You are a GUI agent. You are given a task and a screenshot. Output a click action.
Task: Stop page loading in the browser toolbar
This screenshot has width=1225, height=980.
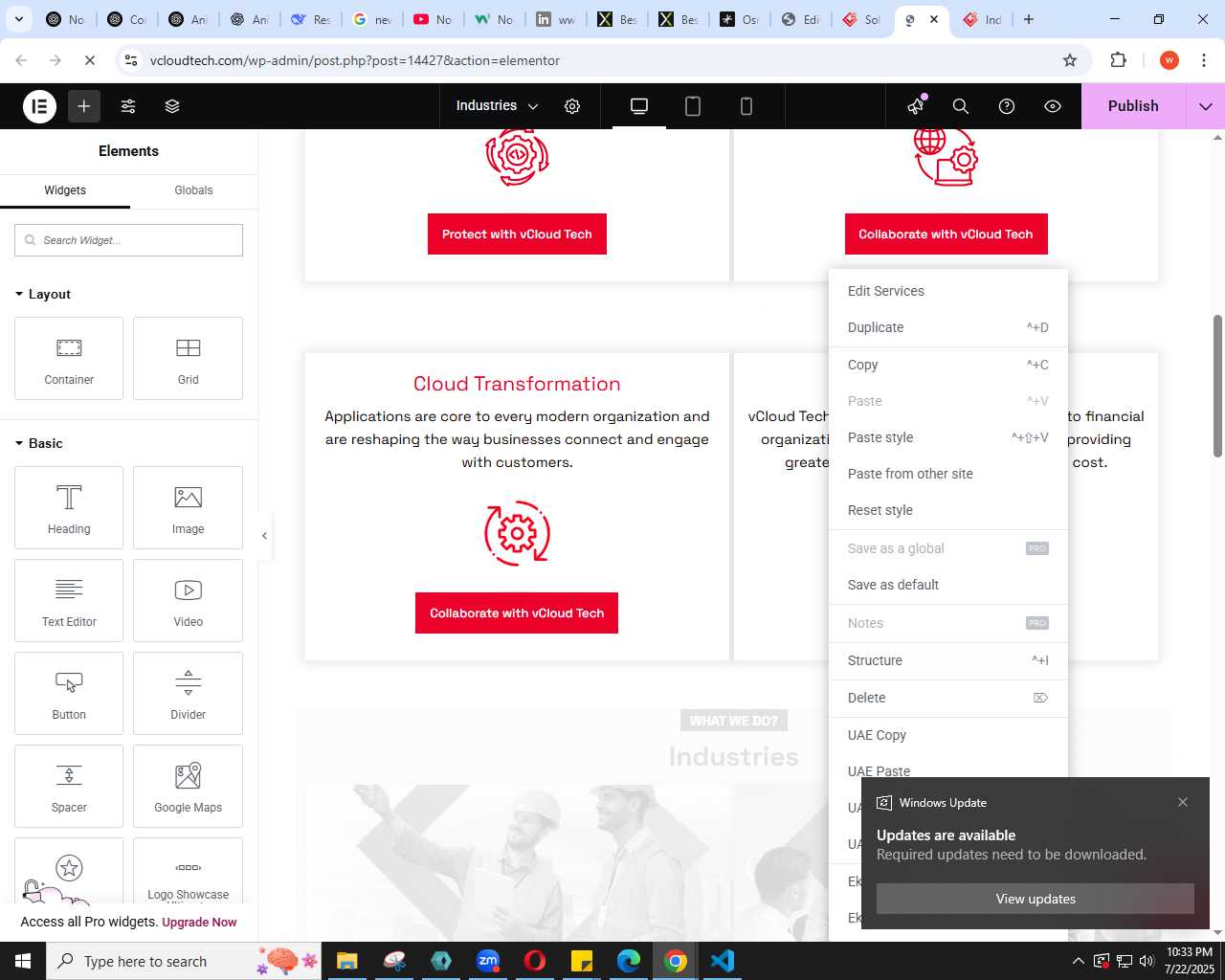point(90,60)
